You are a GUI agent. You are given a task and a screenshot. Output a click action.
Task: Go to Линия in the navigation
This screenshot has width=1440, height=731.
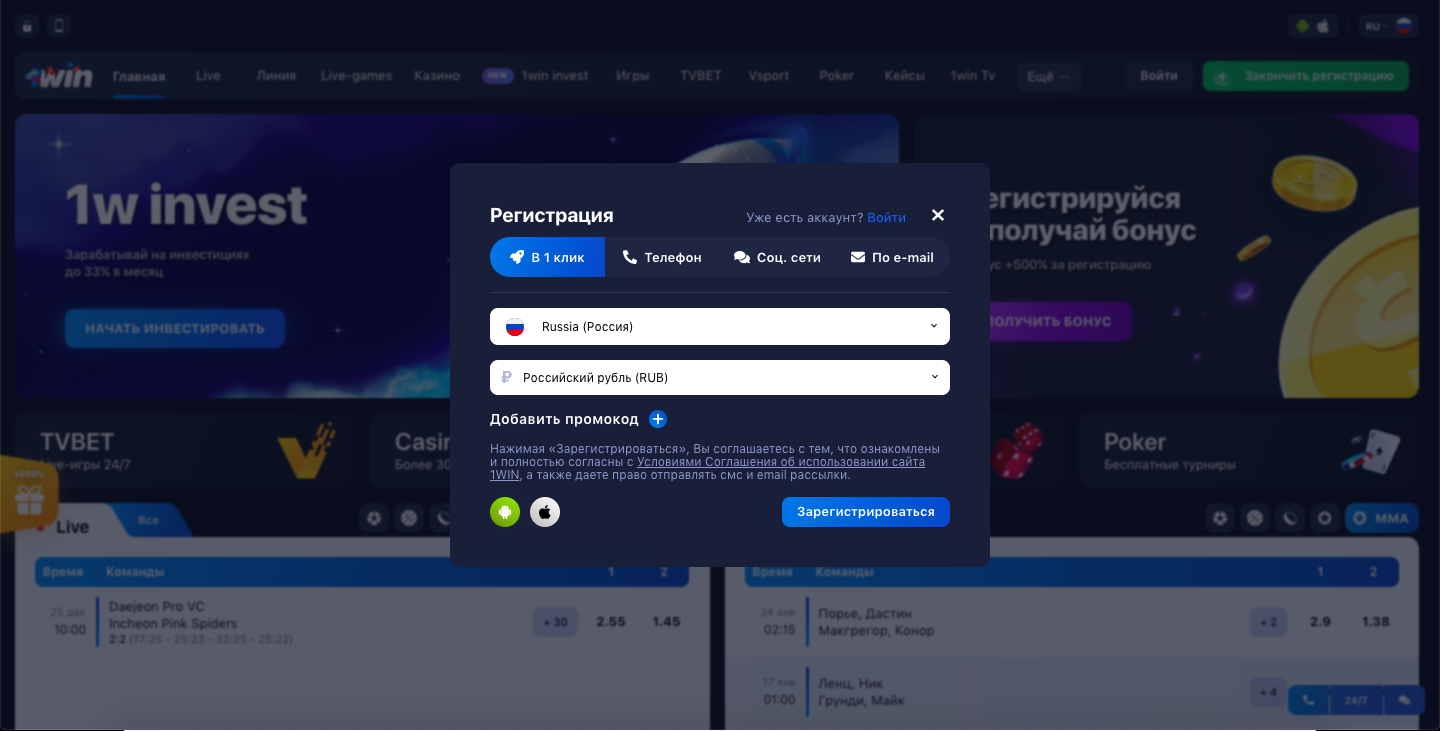pos(275,76)
